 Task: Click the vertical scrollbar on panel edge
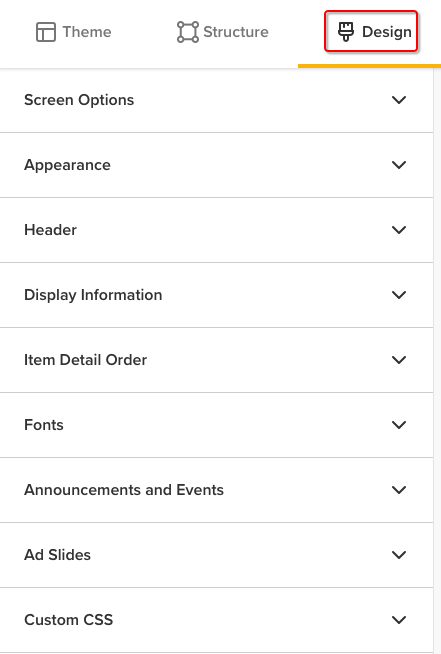[437, 361]
